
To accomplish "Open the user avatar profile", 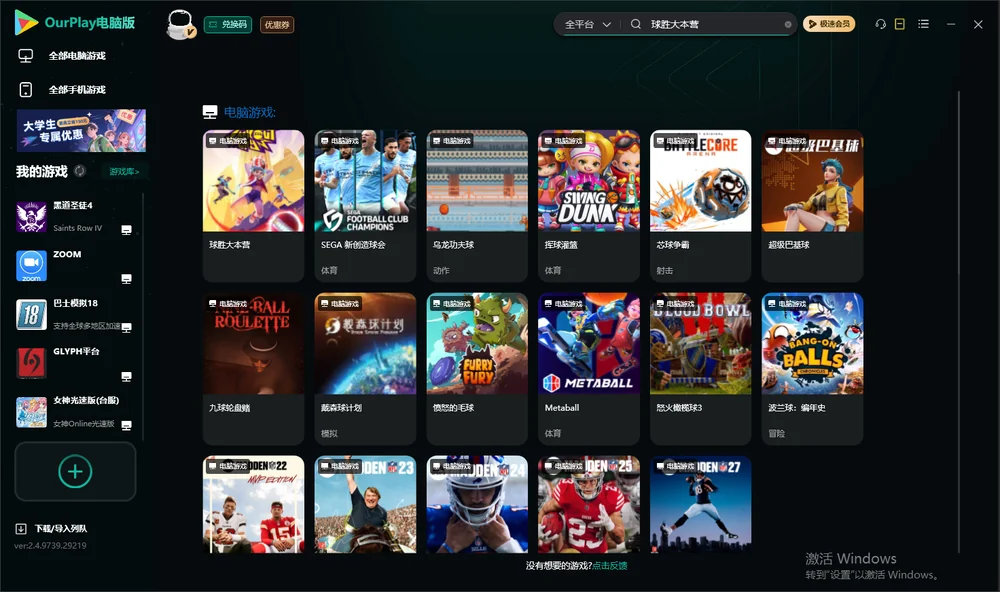I will 180,24.
